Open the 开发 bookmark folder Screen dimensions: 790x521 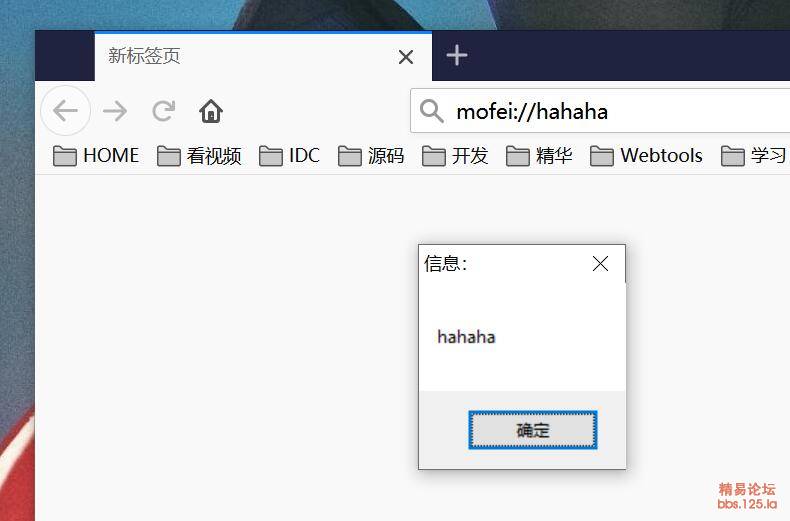point(455,156)
